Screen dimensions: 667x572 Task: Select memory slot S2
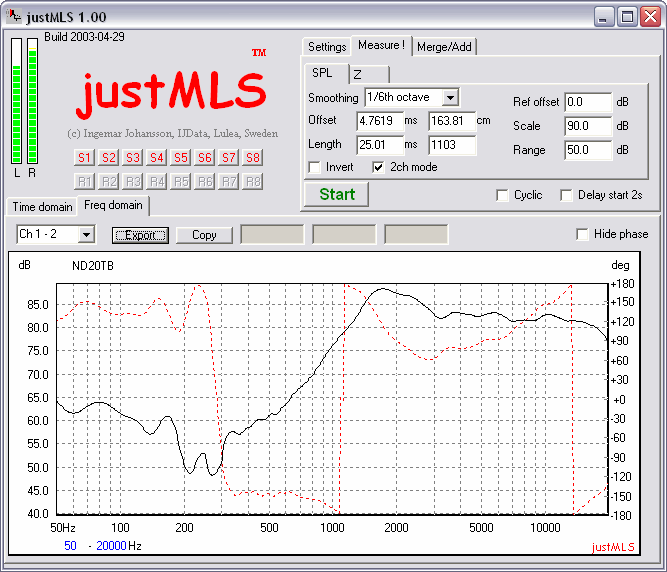coord(108,158)
